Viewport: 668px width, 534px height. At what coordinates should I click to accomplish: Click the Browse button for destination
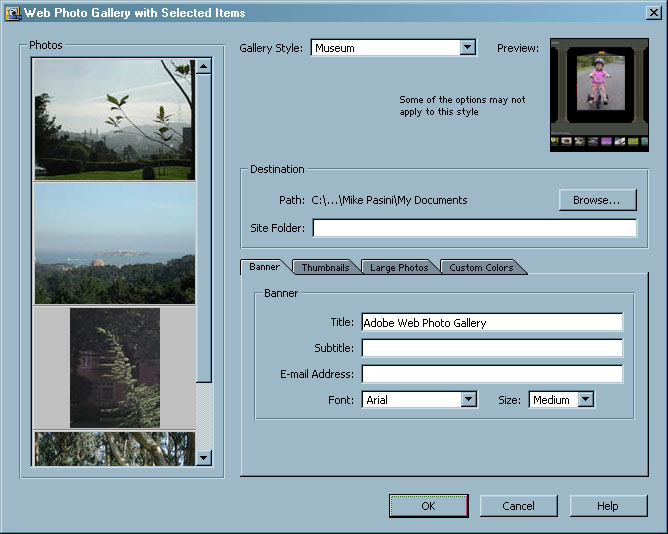tap(596, 200)
